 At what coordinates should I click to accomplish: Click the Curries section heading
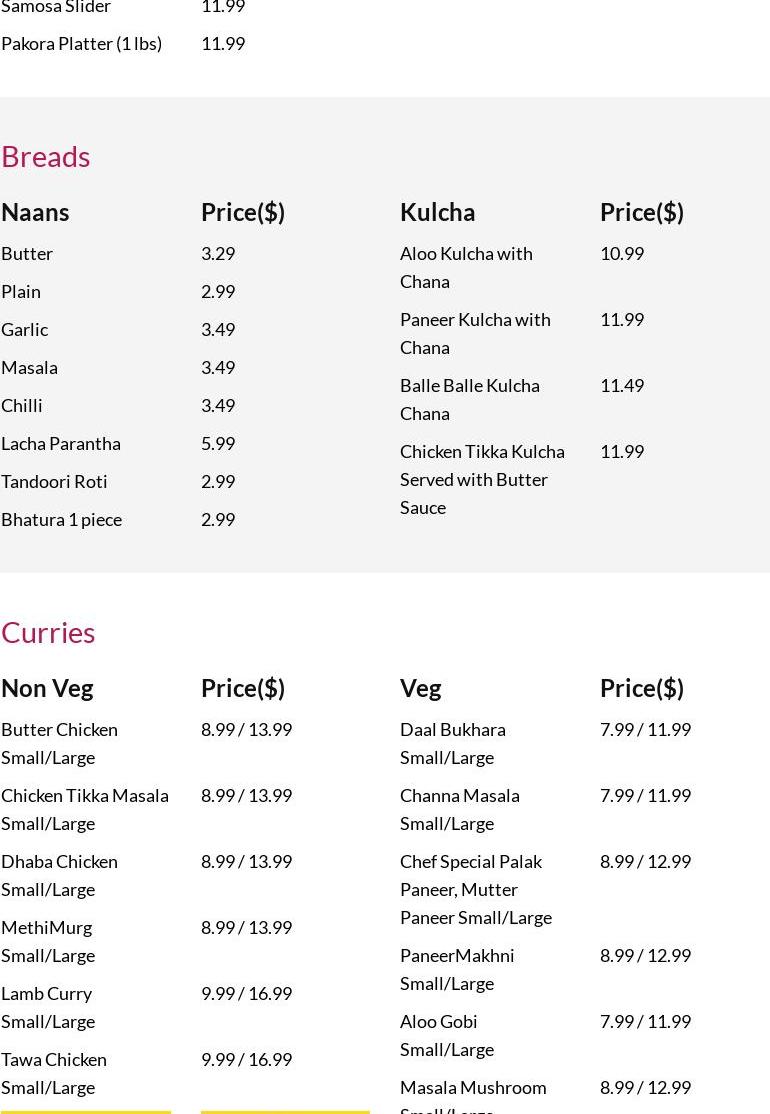pos(48,632)
